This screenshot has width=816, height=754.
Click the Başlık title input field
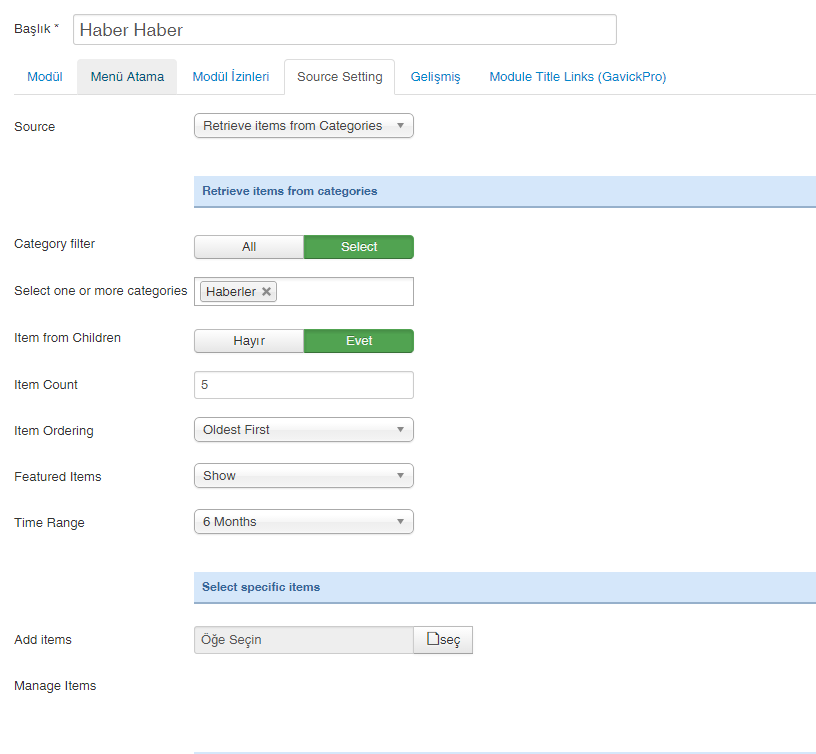pyautogui.click(x=344, y=30)
